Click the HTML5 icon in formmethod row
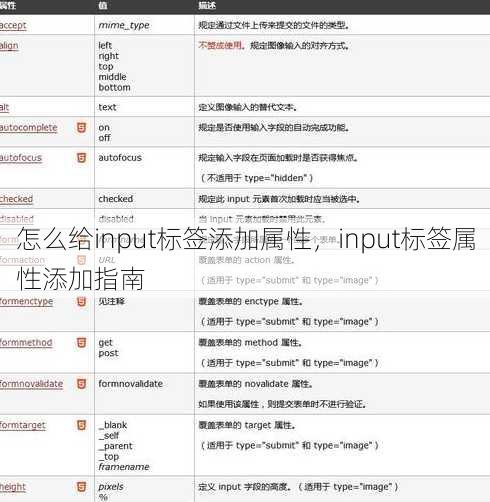Viewport: 490px width, 502px height. coord(81,342)
